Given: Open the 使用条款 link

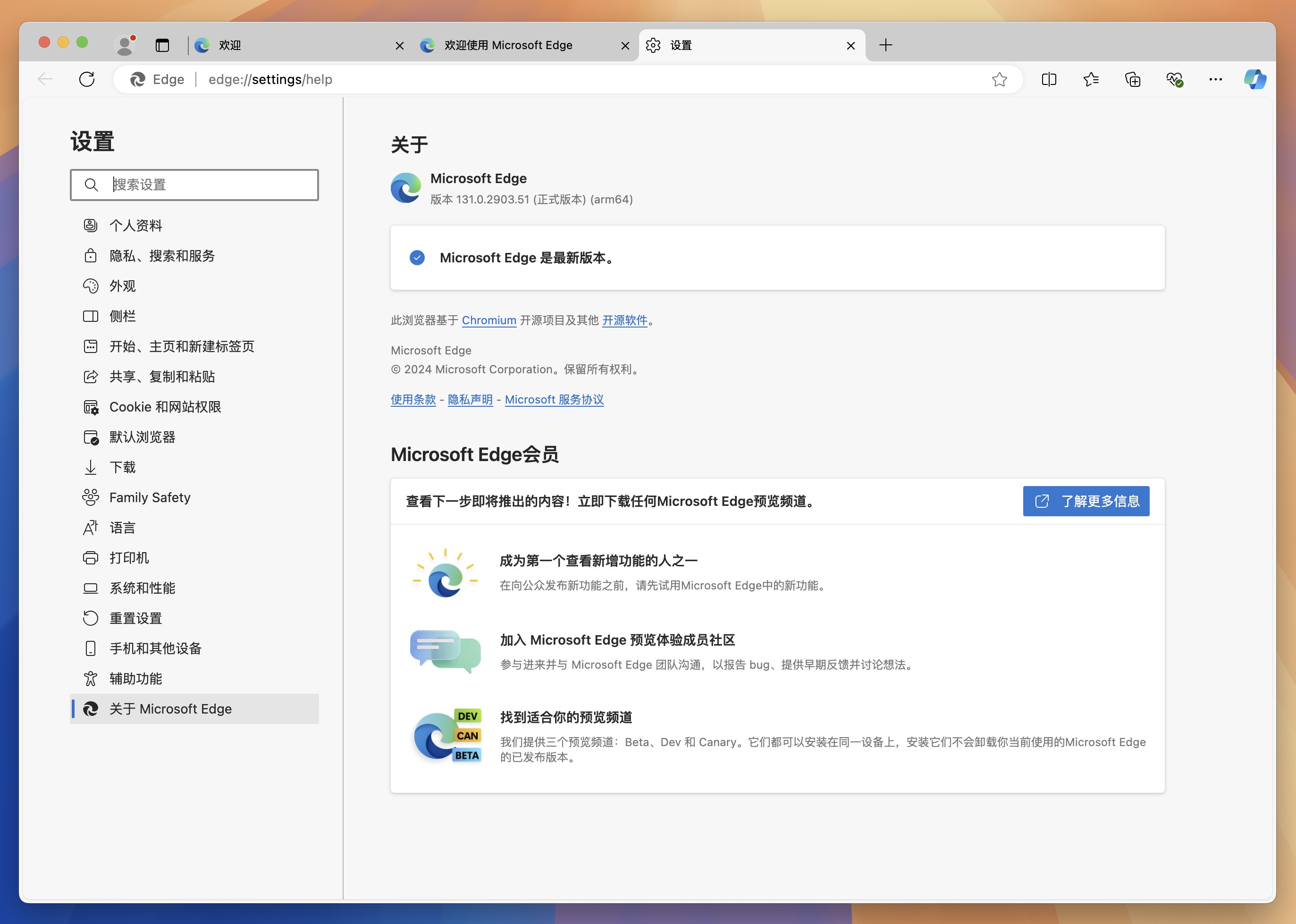Looking at the screenshot, I should pos(413,399).
